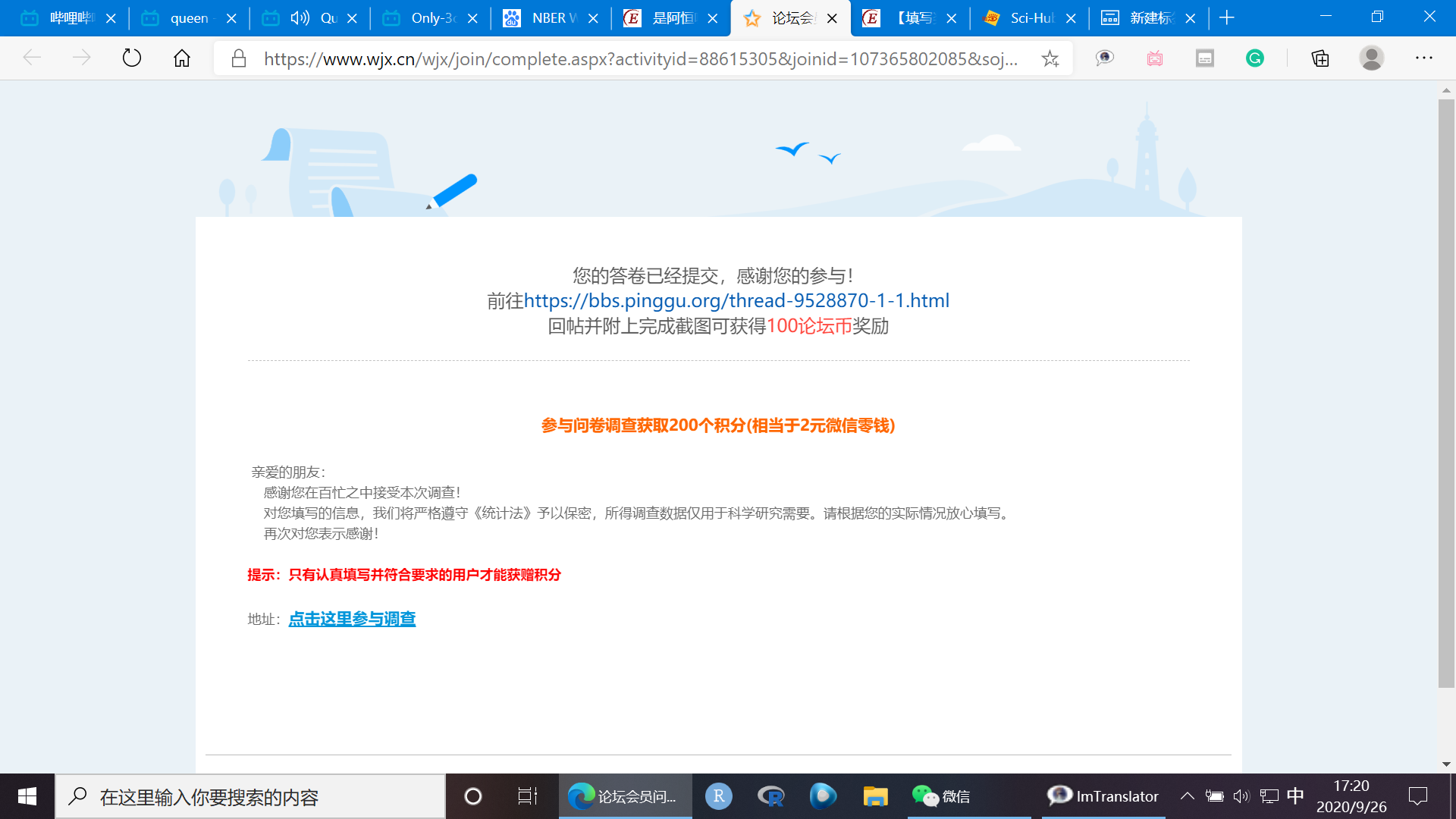
Task: Click the browser refresh icon
Action: (x=132, y=58)
